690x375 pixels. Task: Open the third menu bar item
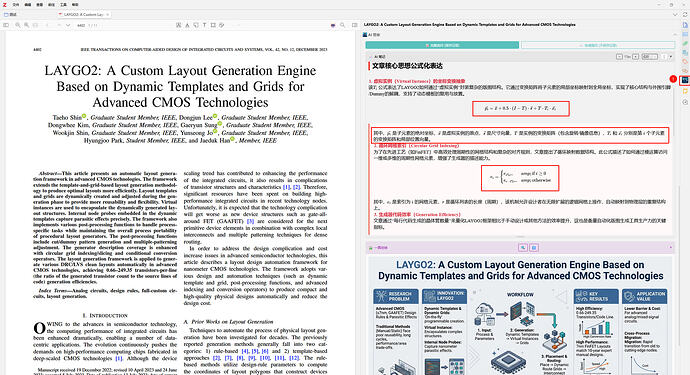pyautogui.click(x=40, y=4)
